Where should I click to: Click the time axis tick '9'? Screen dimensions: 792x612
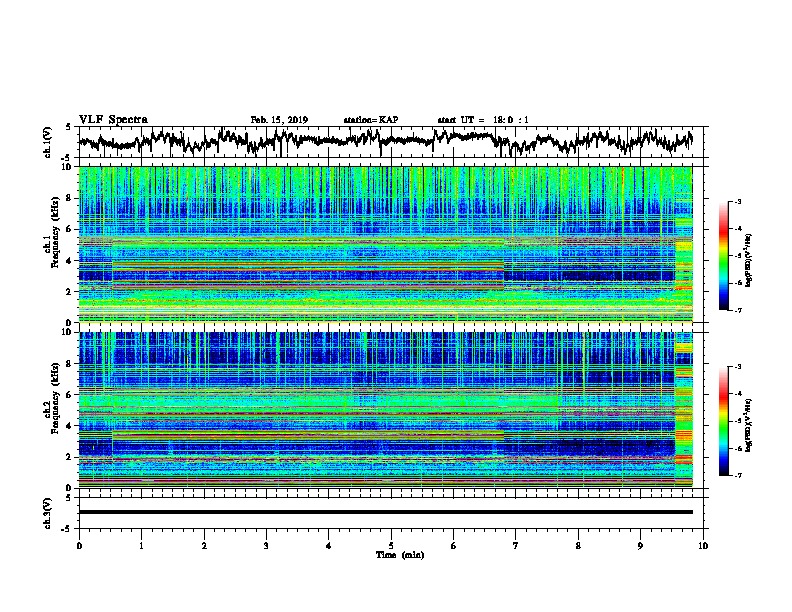click(x=640, y=546)
